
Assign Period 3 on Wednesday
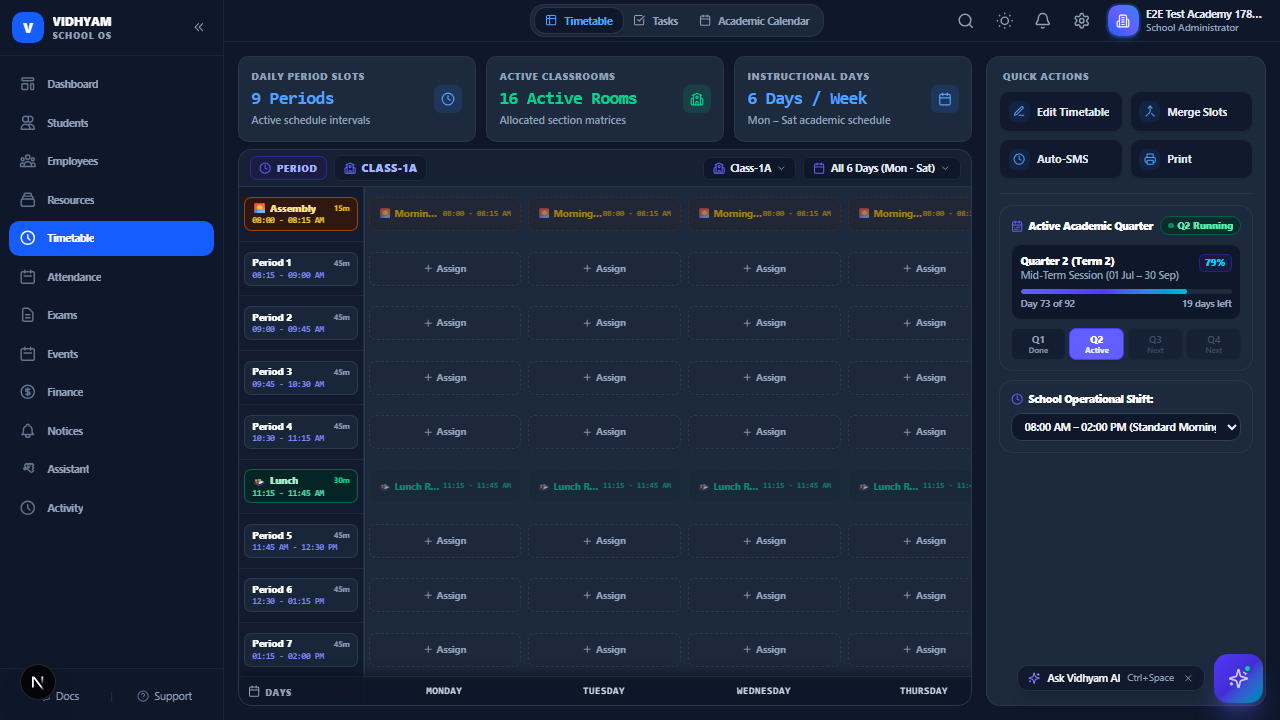[765, 377]
